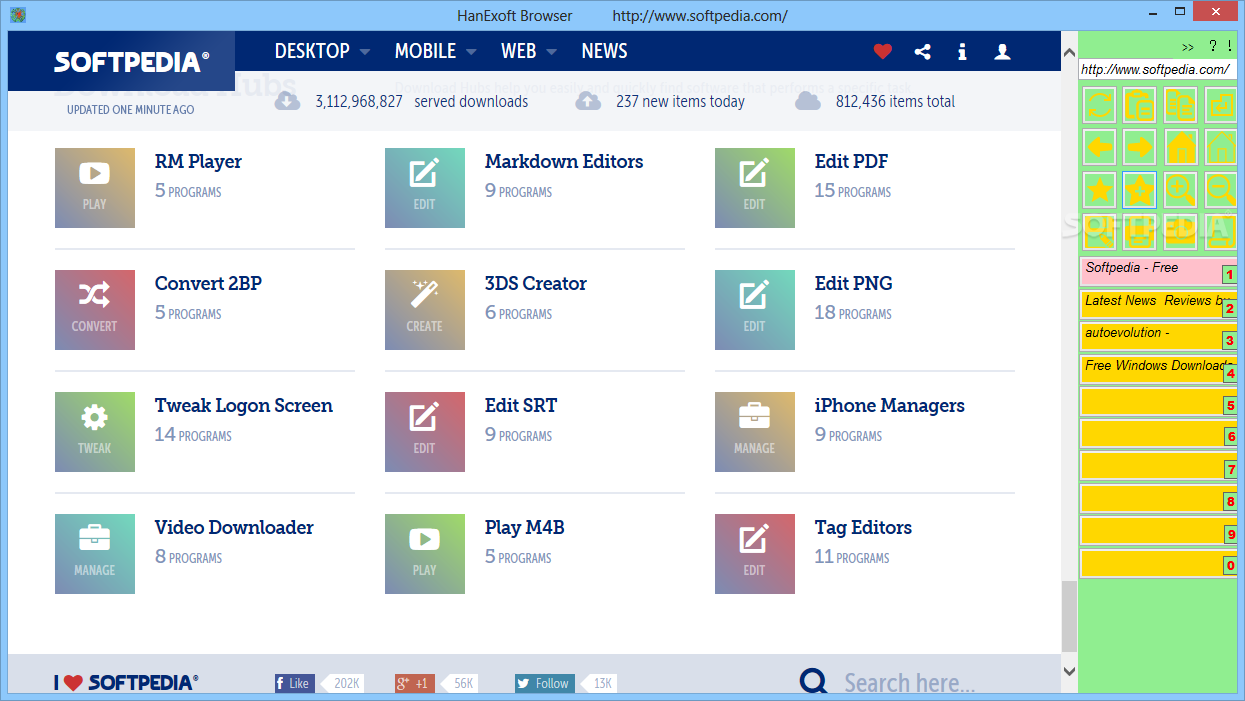The width and height of the screenshot is (1245, 701).
Task: Open favorites with the plain star icon
Action: click(x=1100, y=189)
